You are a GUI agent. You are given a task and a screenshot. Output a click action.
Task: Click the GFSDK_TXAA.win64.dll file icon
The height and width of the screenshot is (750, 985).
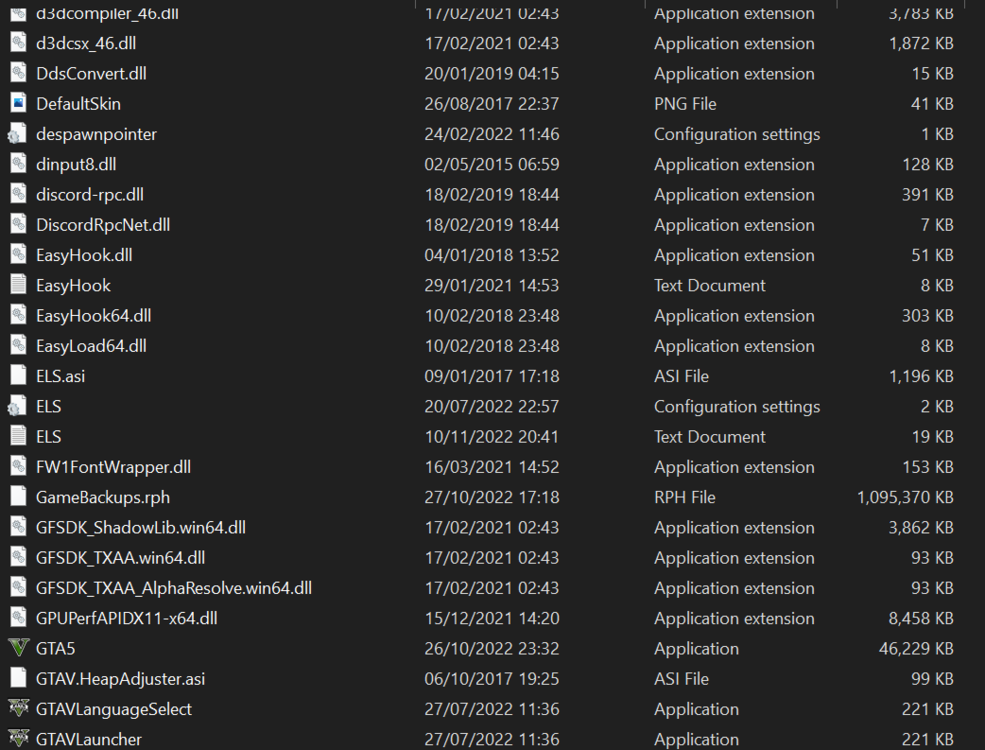(18, 557)
